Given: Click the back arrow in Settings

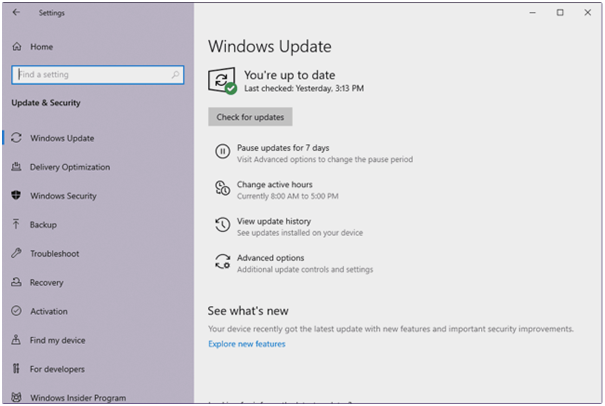Looking at the screenshot, I should point(16,12).
